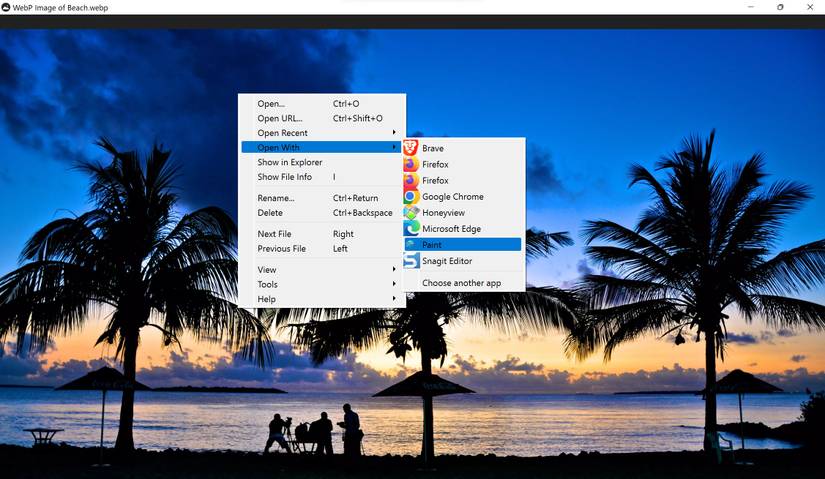The image size is (825, 479).
Task: Click the Ctrl+Return shortcut text
Action: click(x=356, y=198)
